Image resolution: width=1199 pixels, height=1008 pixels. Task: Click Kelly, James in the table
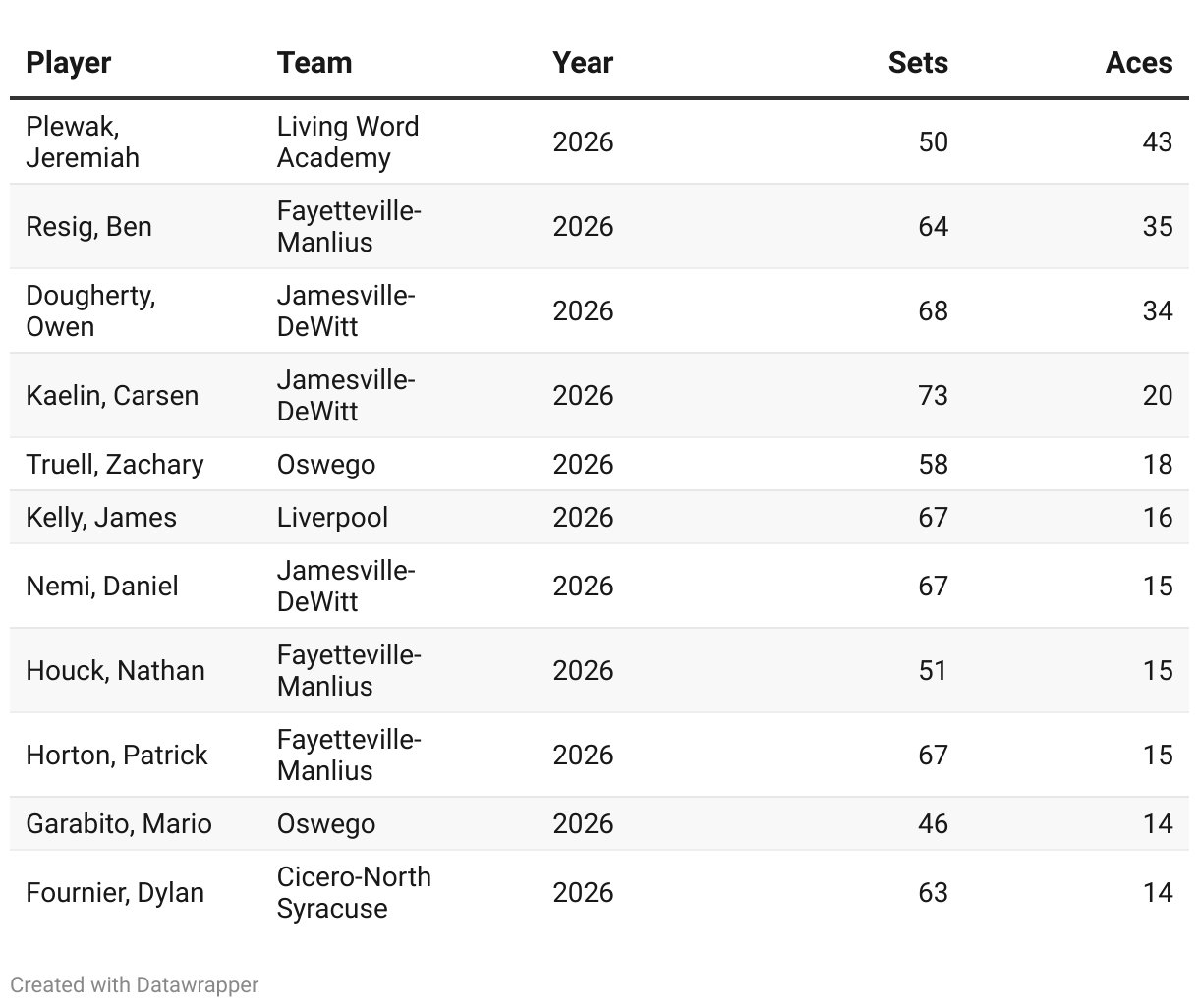[101, 517]
